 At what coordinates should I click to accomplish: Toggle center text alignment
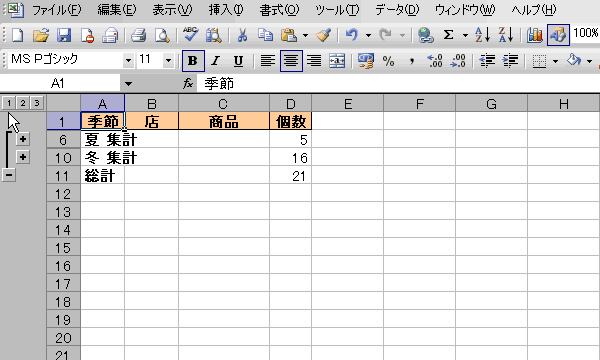click(291, 61)
